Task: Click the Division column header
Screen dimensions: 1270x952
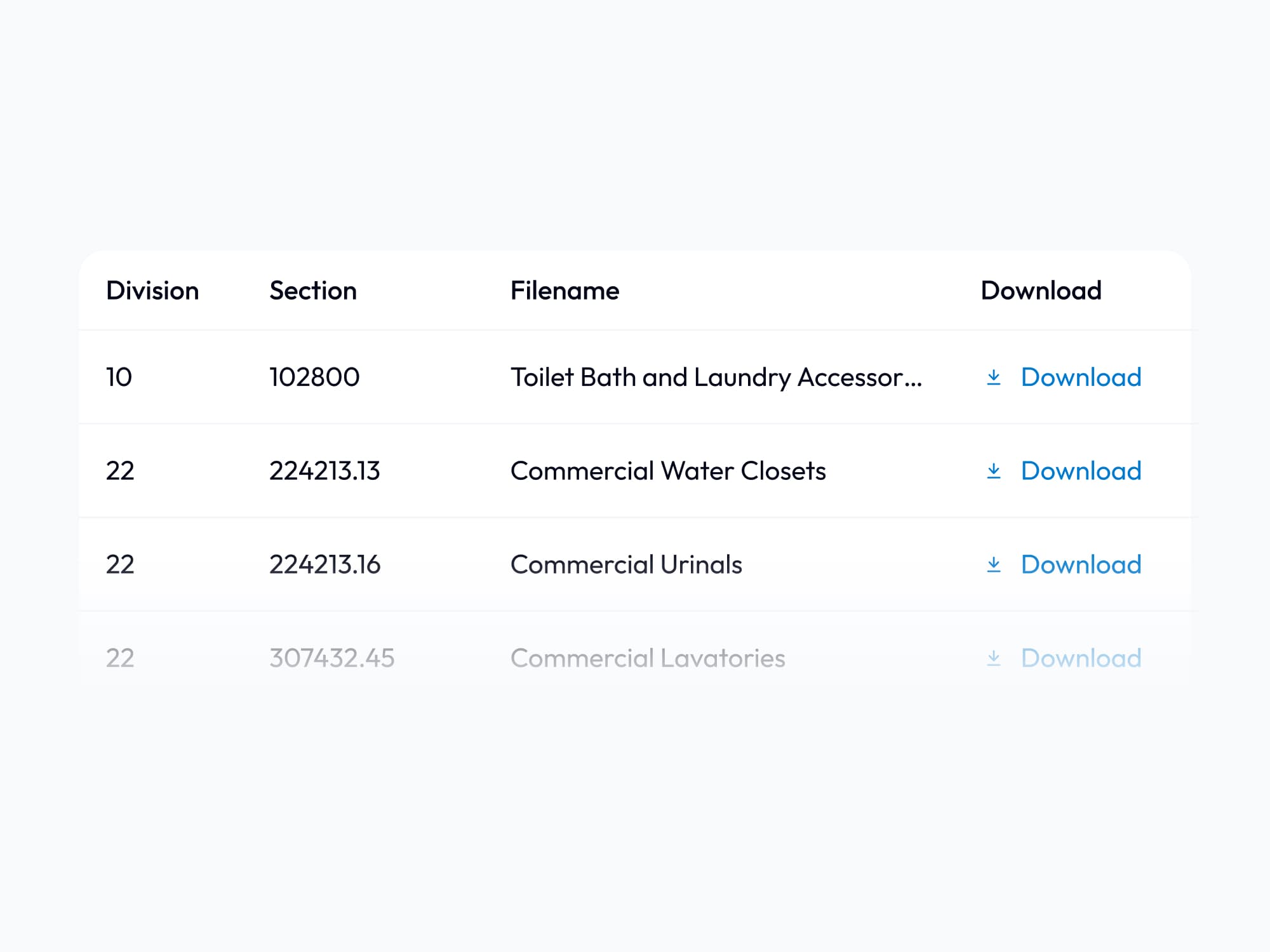Action: [152, 291]
